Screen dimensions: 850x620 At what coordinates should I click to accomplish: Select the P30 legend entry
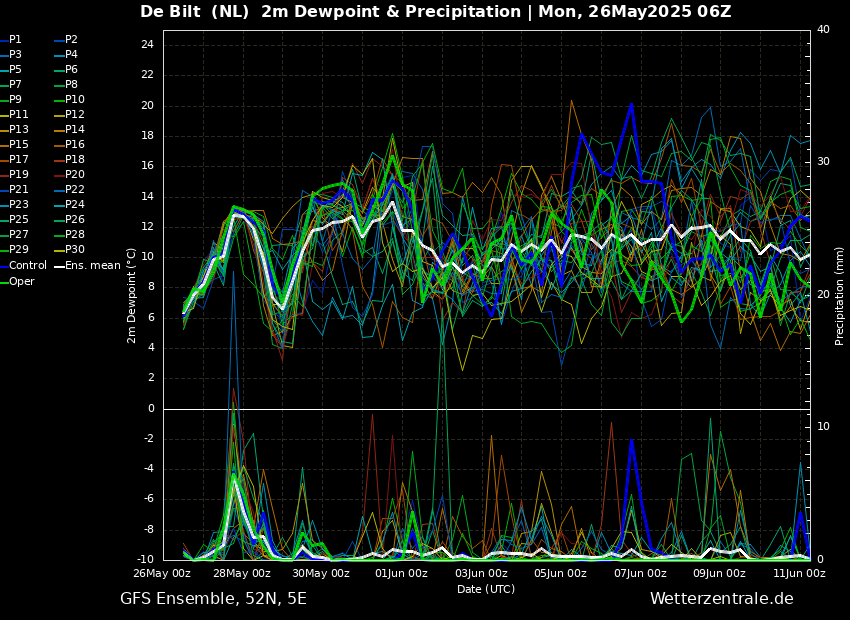(75, 250)
